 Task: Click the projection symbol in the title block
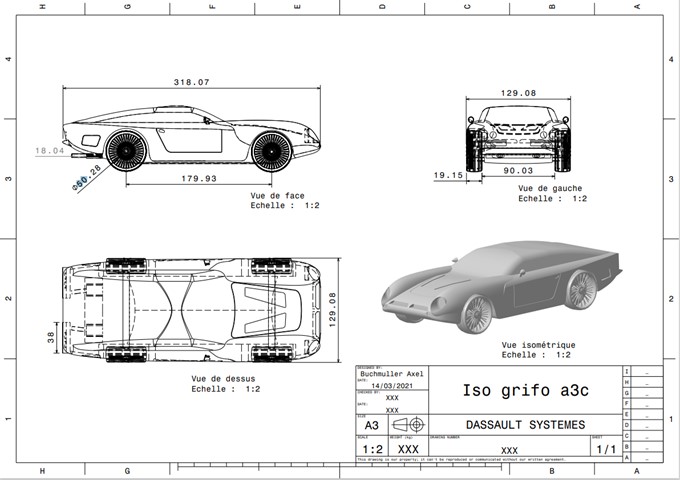click(x=409, y=425)
